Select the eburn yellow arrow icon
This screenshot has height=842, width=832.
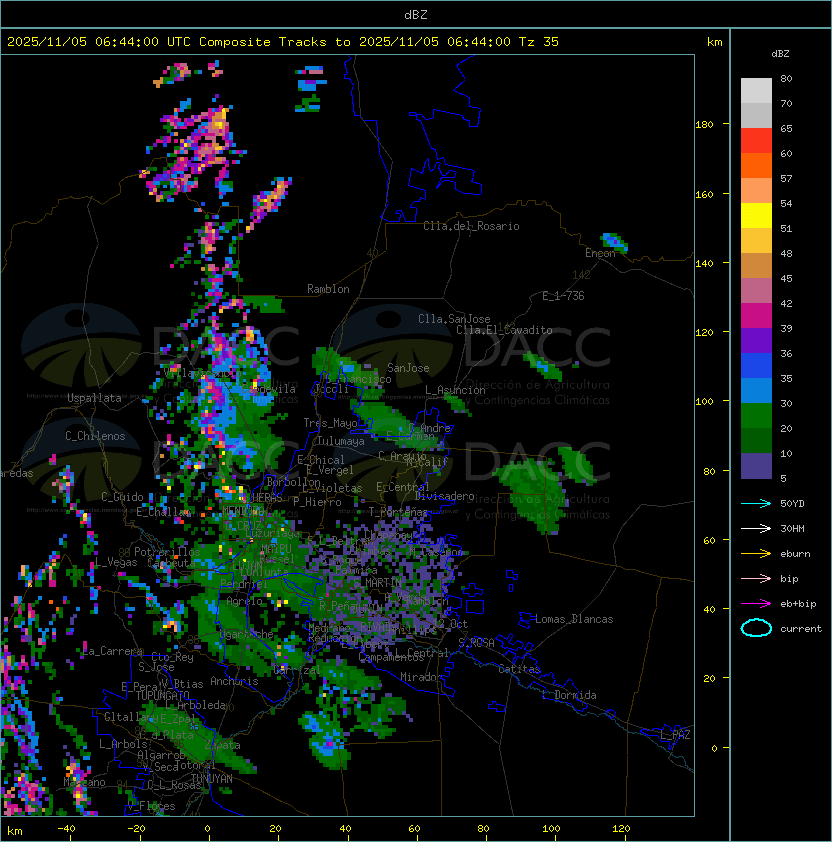756,554
